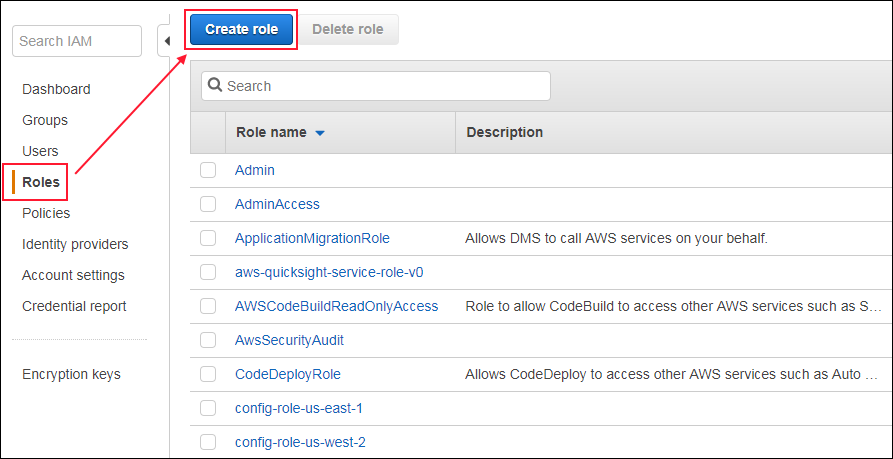Focus the Search IAM field
The height and width of the screenshot is (459, 893).
77,41
